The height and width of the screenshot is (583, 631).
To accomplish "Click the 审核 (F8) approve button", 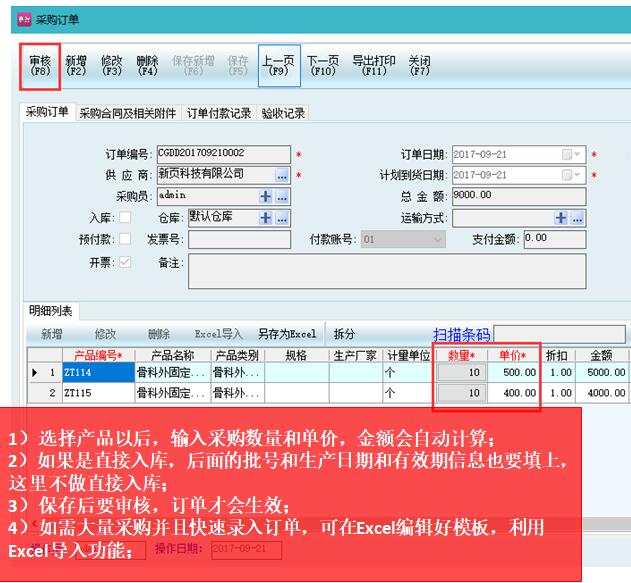I will [x=40, y=65].
